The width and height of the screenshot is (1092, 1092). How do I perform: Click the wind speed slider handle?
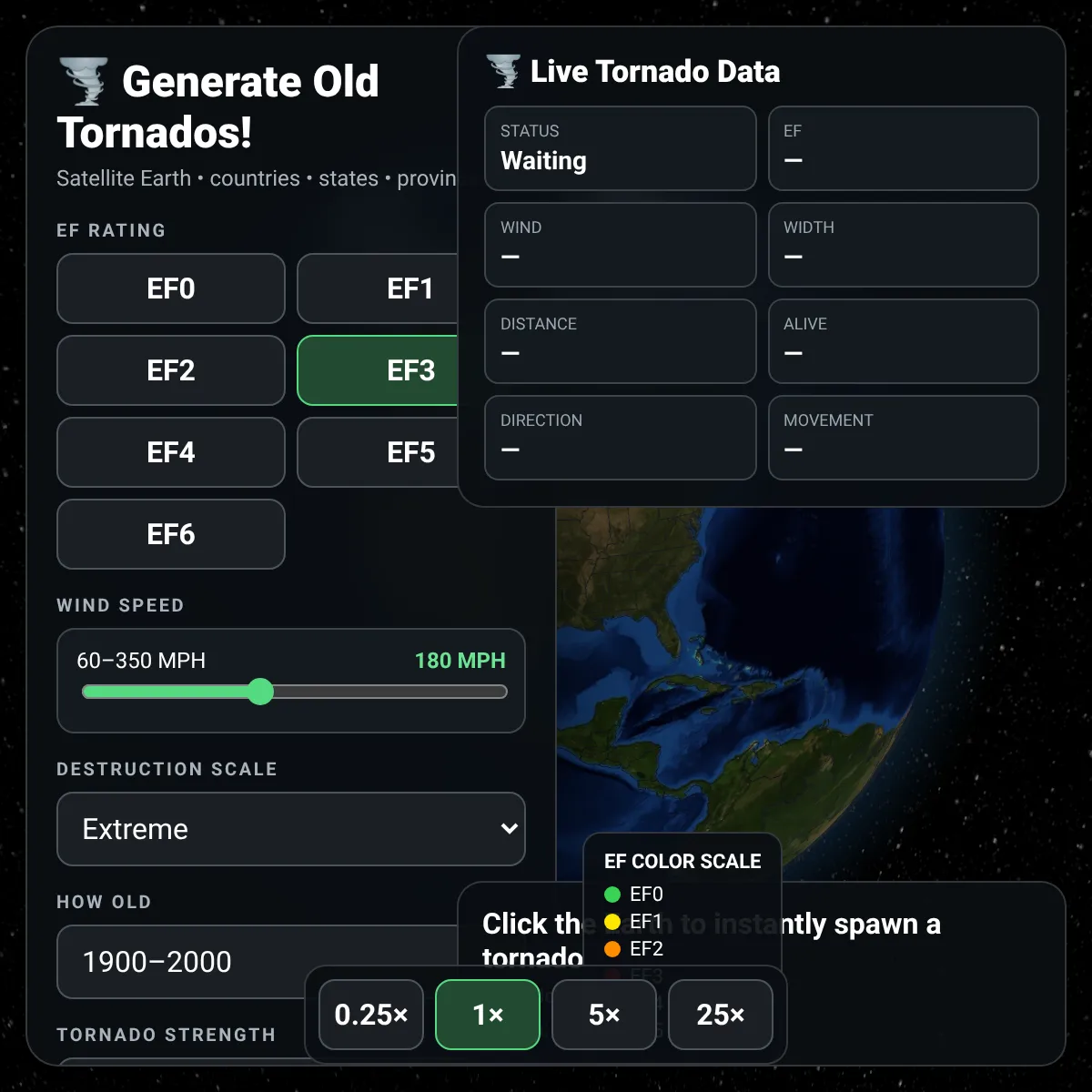260,692
